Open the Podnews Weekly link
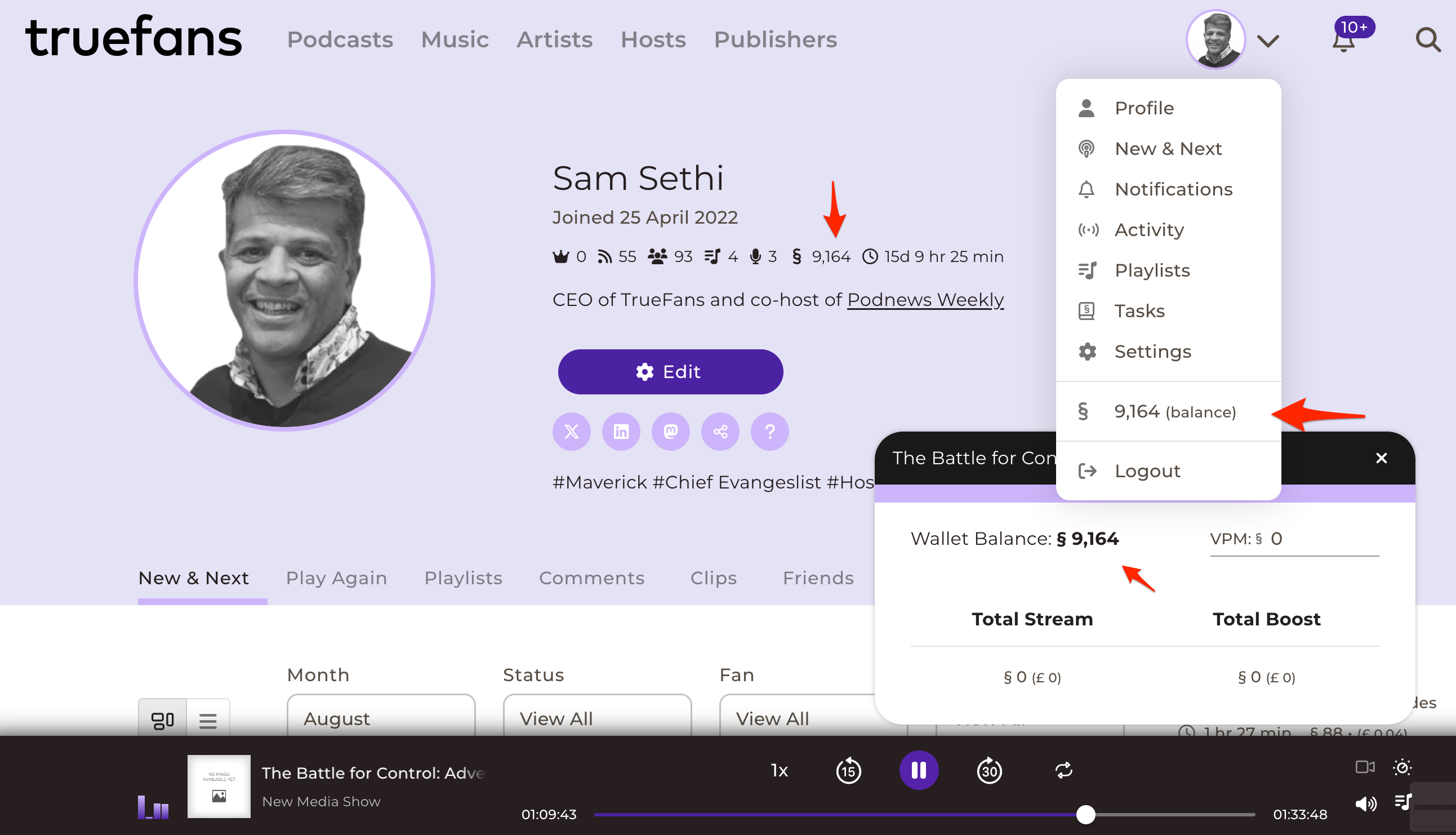 coord(925,300)
